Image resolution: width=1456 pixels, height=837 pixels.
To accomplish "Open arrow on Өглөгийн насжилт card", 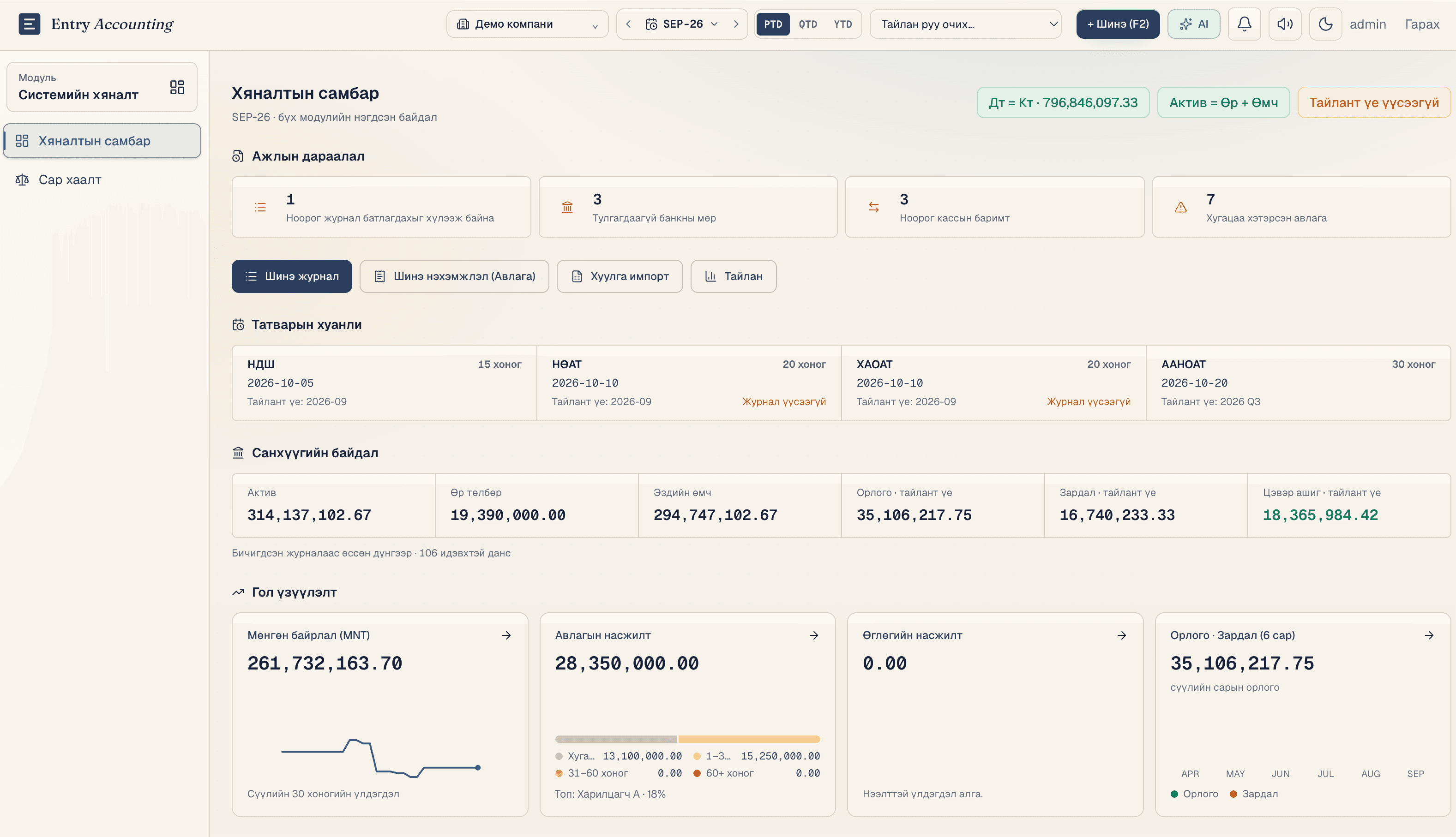I will [x=1121, y=635].
